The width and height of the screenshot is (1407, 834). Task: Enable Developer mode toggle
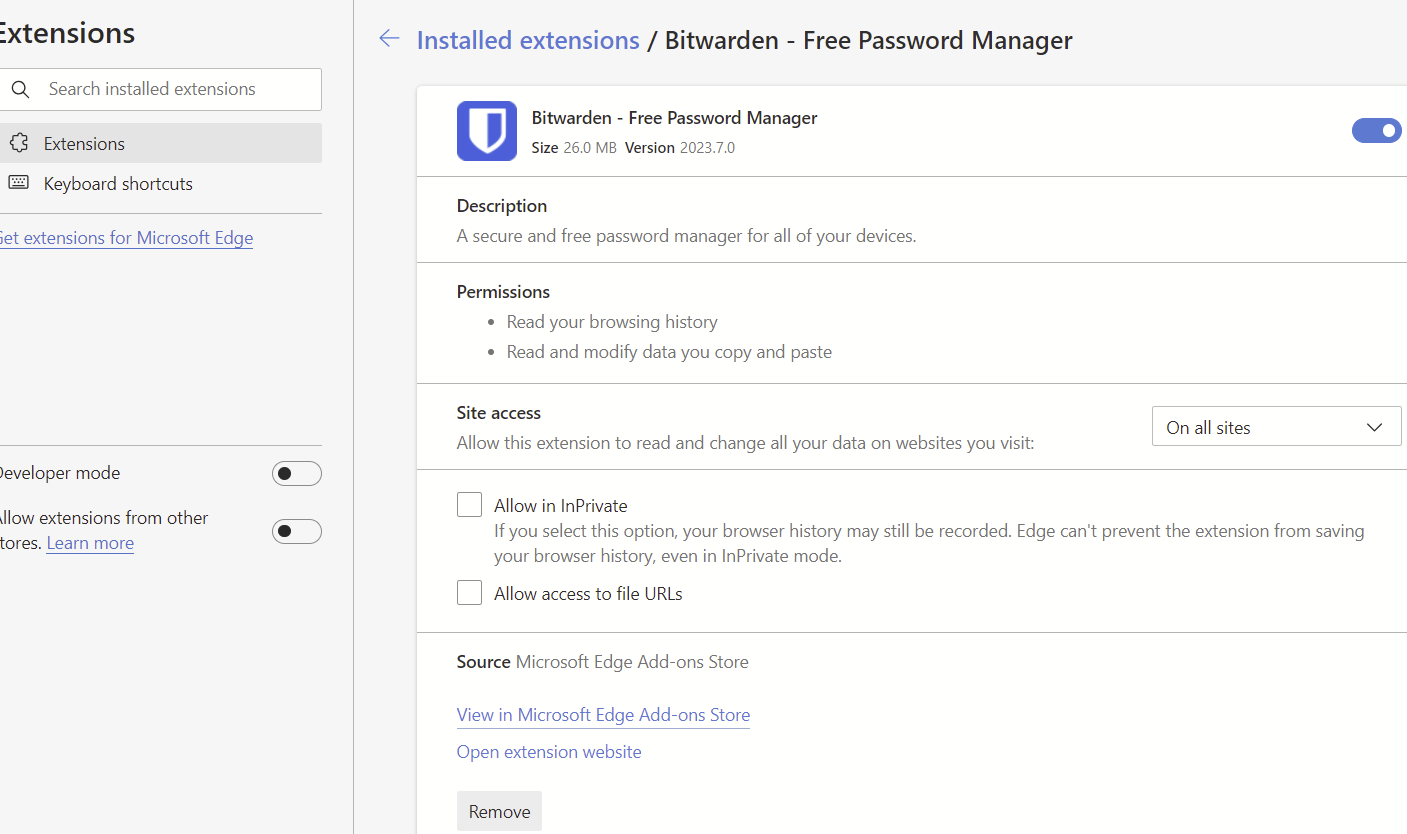tap(297, 473)
